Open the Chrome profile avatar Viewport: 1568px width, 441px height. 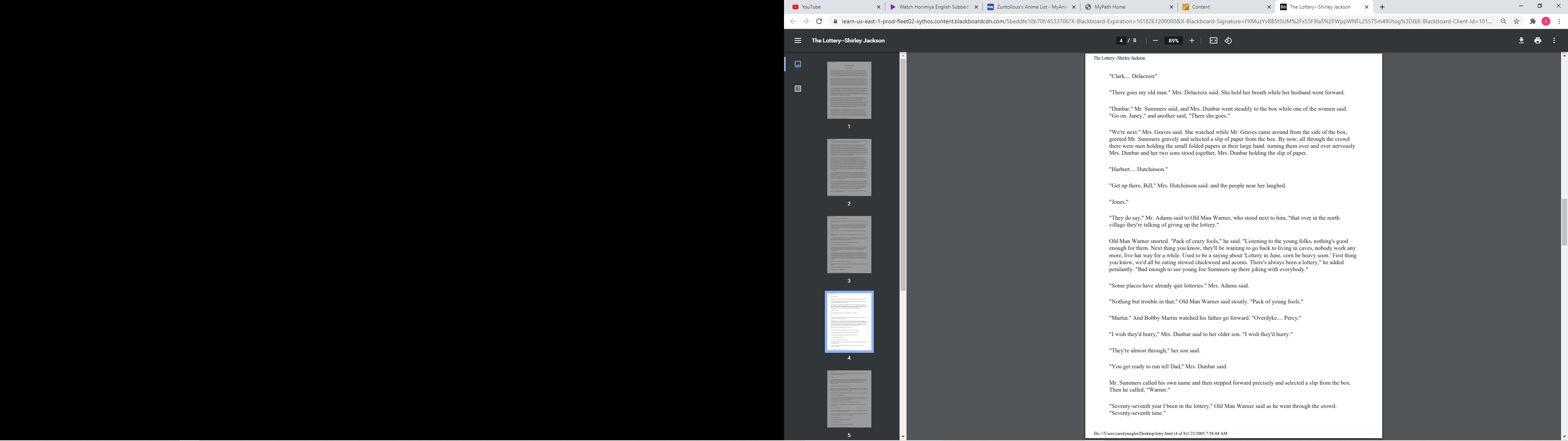pyautogui.click(x=1546, y=21)
